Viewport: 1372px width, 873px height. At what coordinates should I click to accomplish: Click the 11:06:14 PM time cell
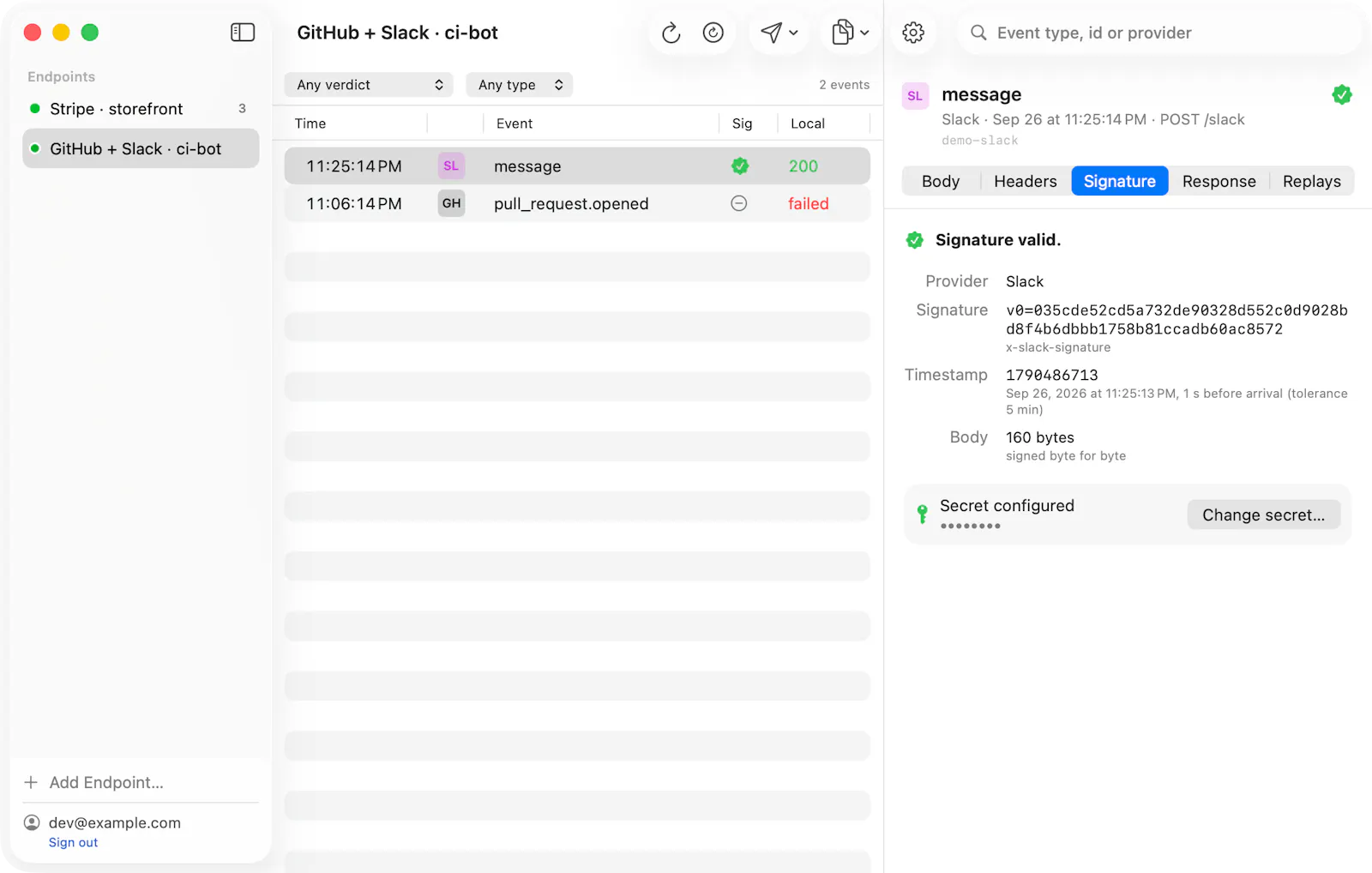click(x=354, y=204)
